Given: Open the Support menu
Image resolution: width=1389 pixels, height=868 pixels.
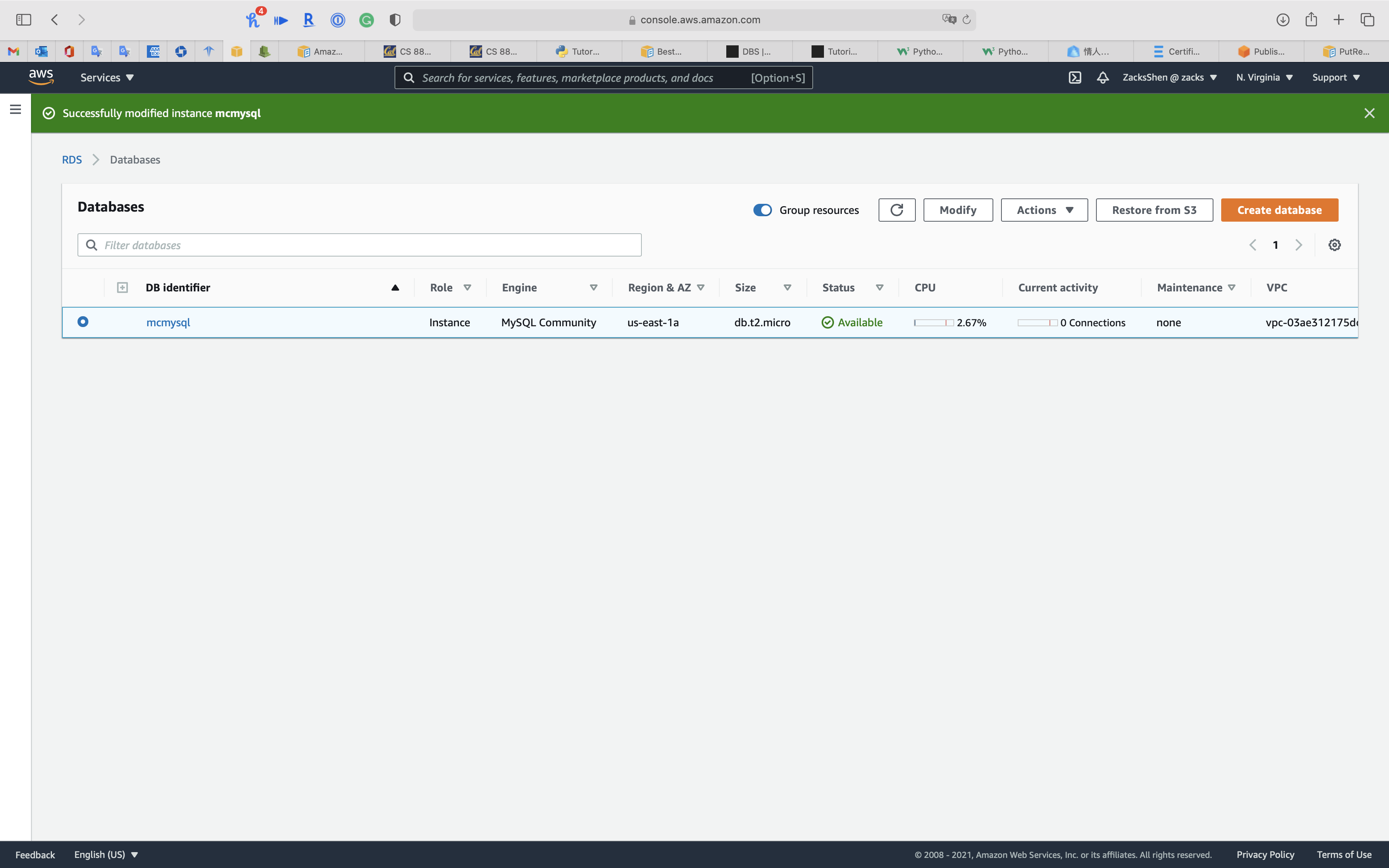Looking at the screenshot, I should tap(1336, 77).
